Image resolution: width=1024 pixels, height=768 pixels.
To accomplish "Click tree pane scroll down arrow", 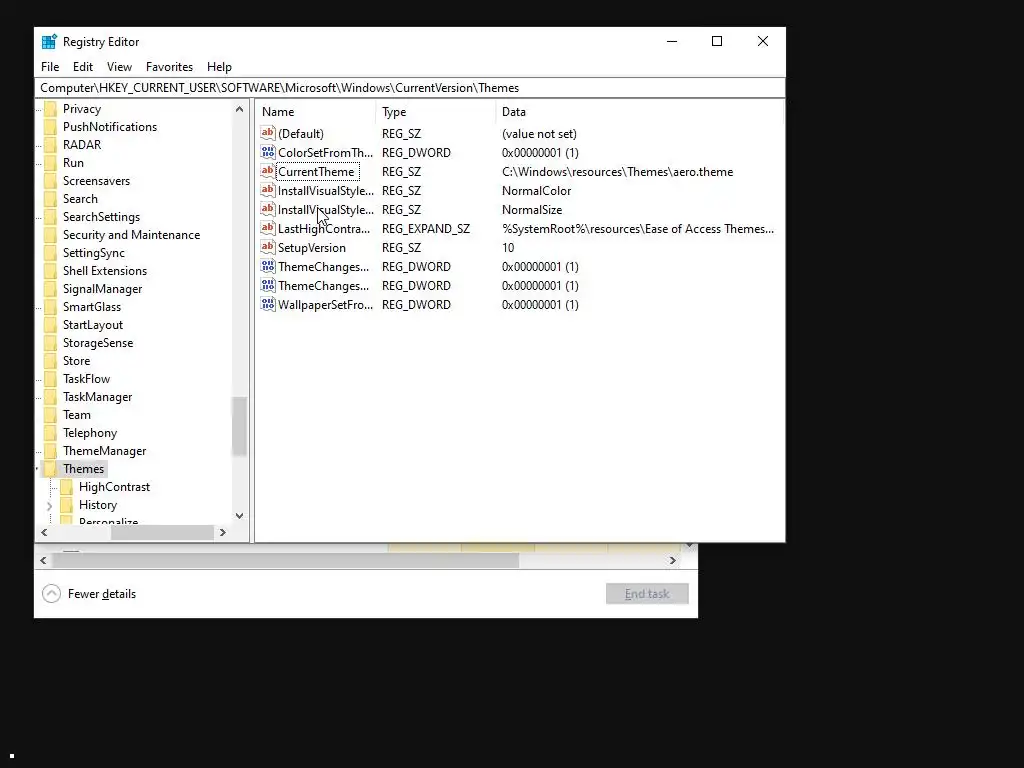I will tap(240, 516).
